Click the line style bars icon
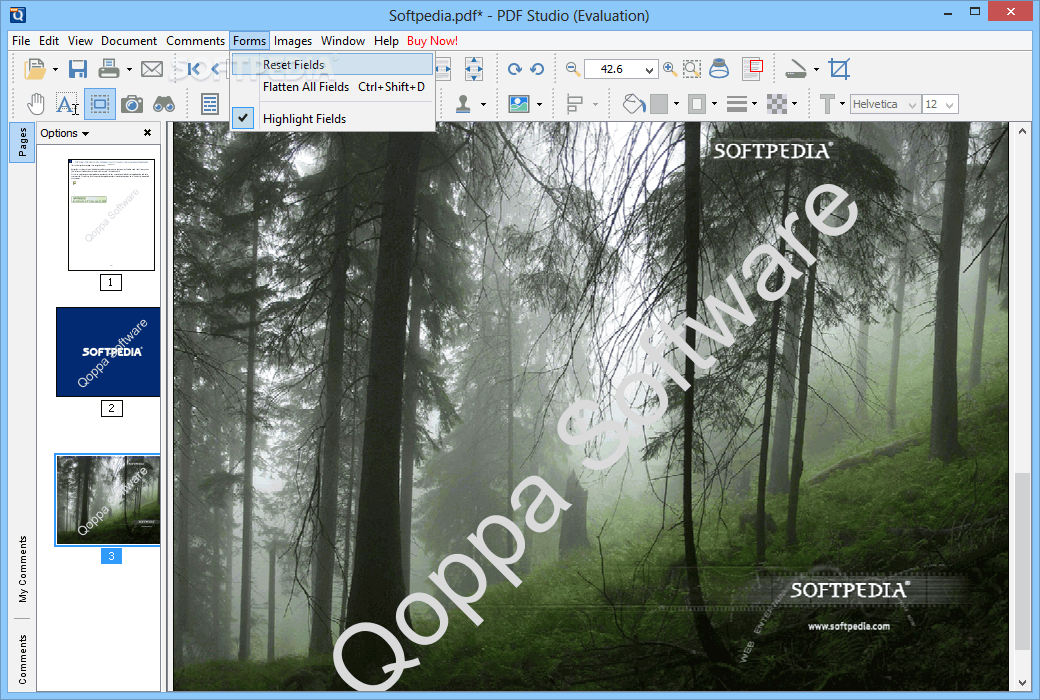The width and height of the screenshot is (1040, 700). (736, 104)
